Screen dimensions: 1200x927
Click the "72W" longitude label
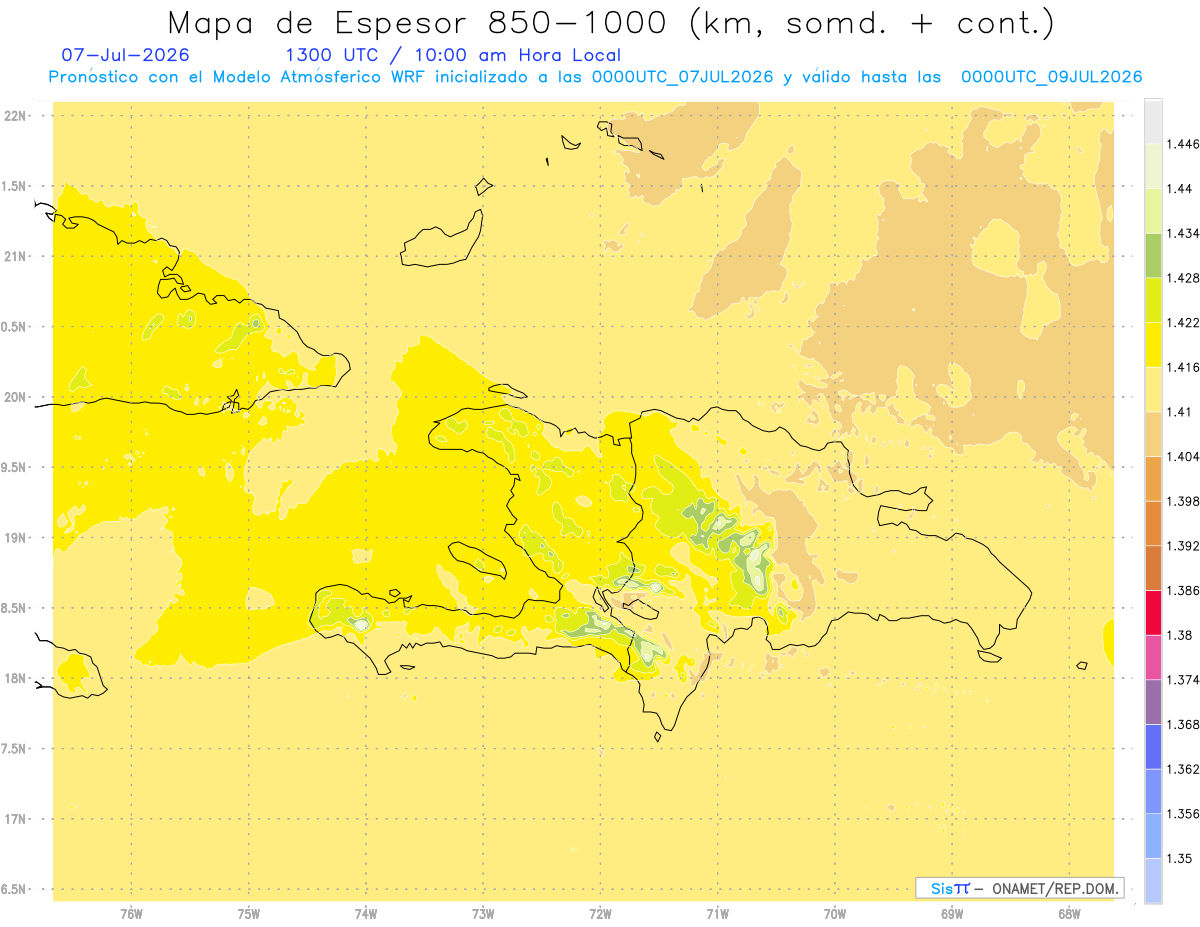[x=600, y=914]
